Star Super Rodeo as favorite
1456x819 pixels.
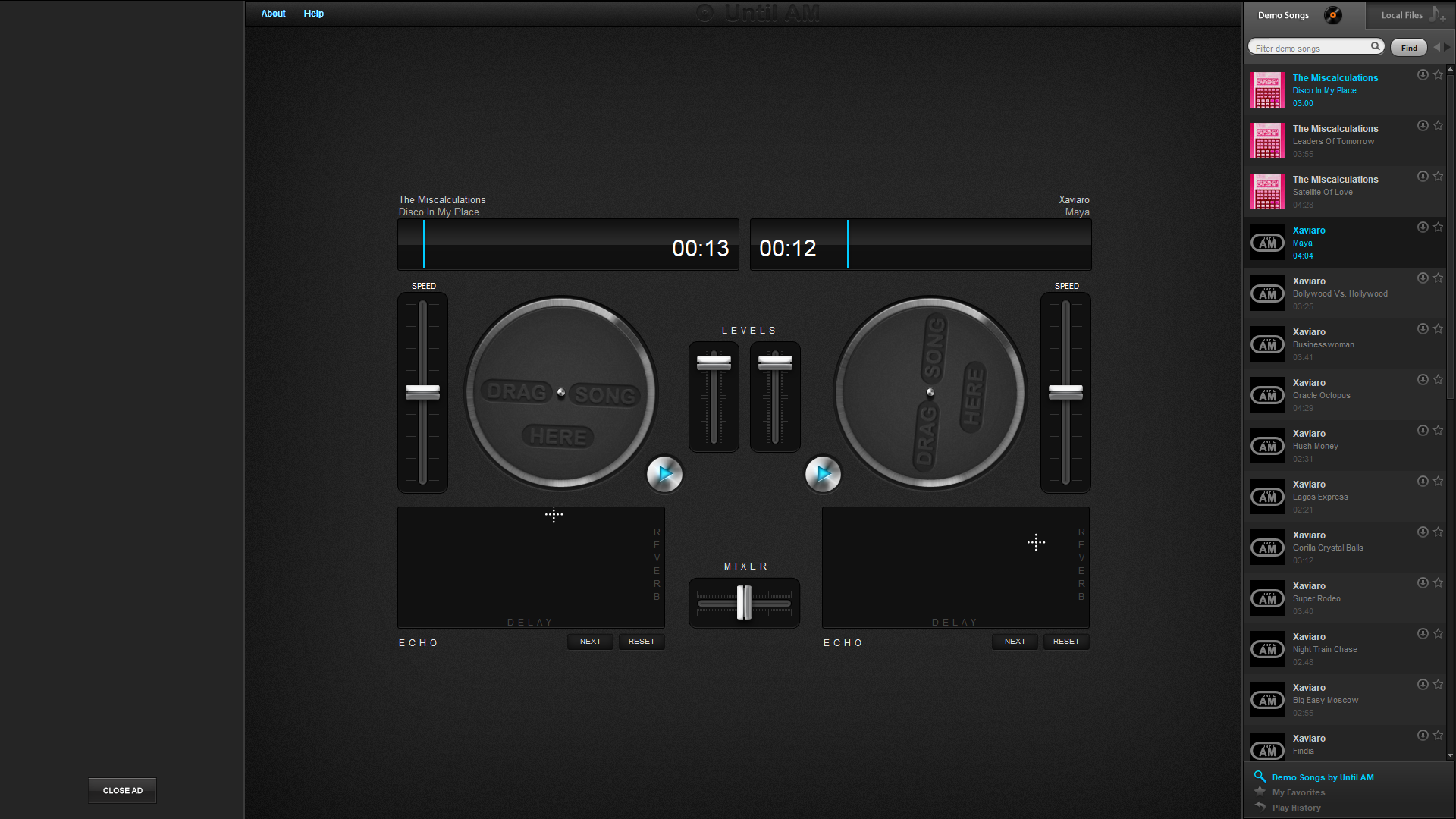click(1438, 583)
